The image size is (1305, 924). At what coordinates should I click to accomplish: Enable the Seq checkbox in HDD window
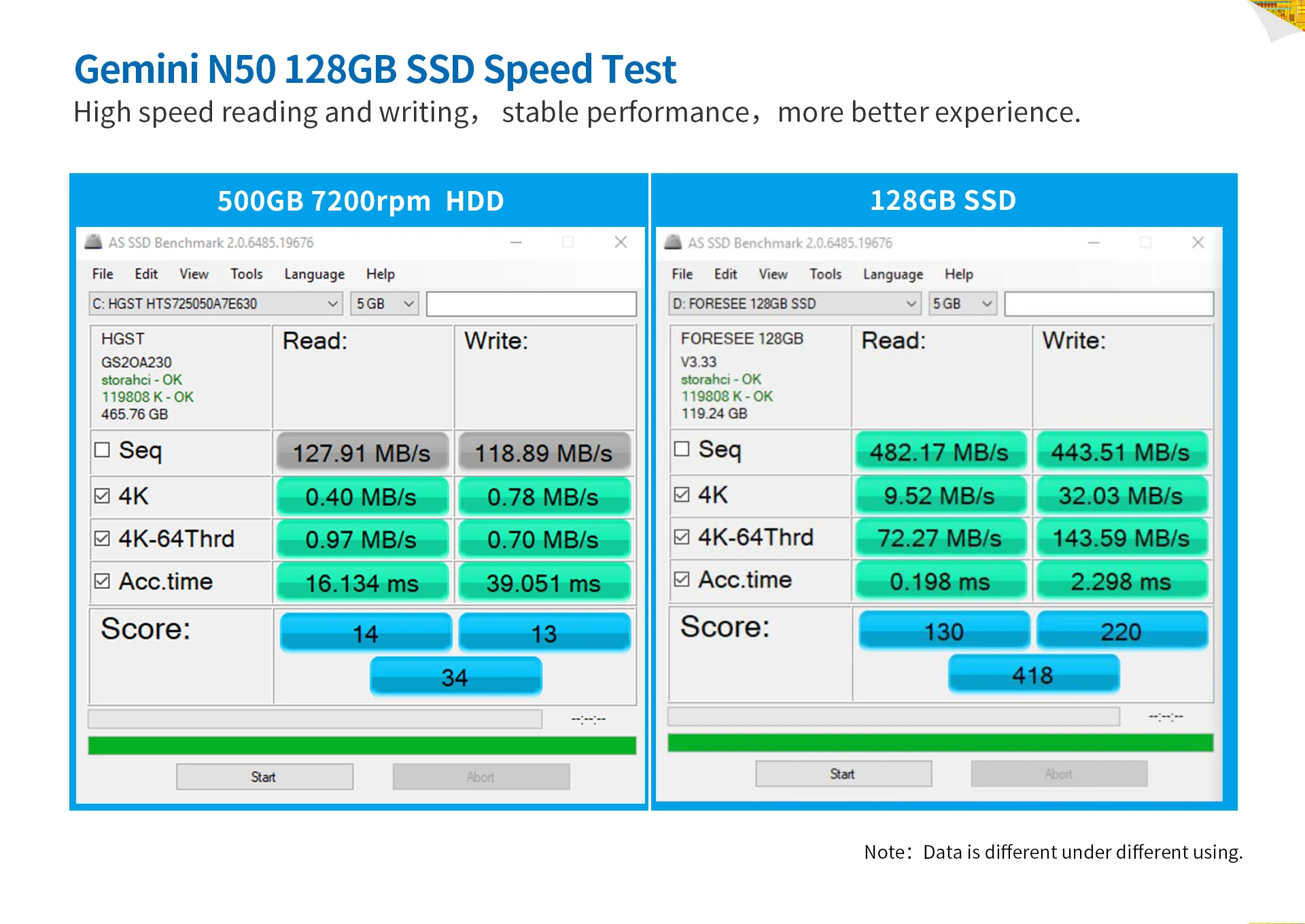(x=102, y=450)
